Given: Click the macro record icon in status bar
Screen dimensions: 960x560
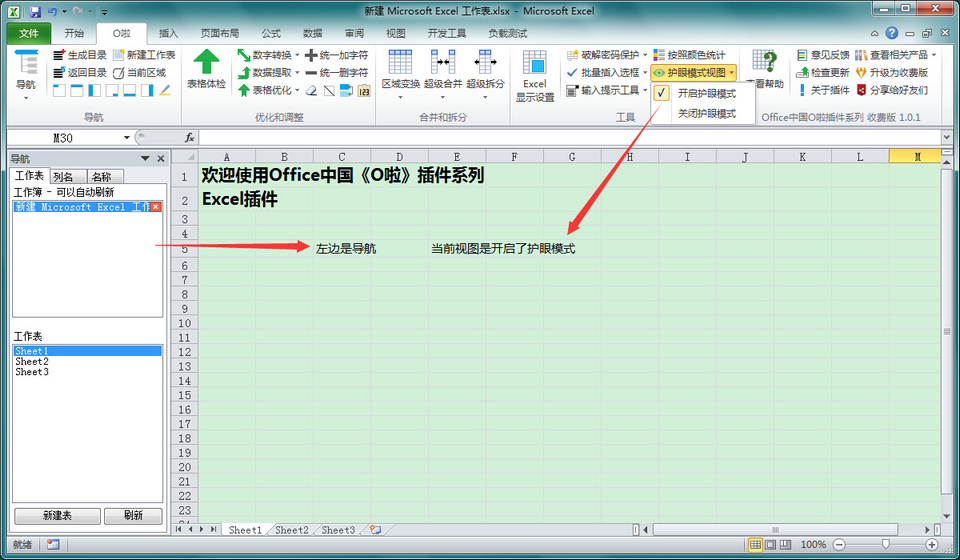Looking at the screenshot, I should 53,544.
